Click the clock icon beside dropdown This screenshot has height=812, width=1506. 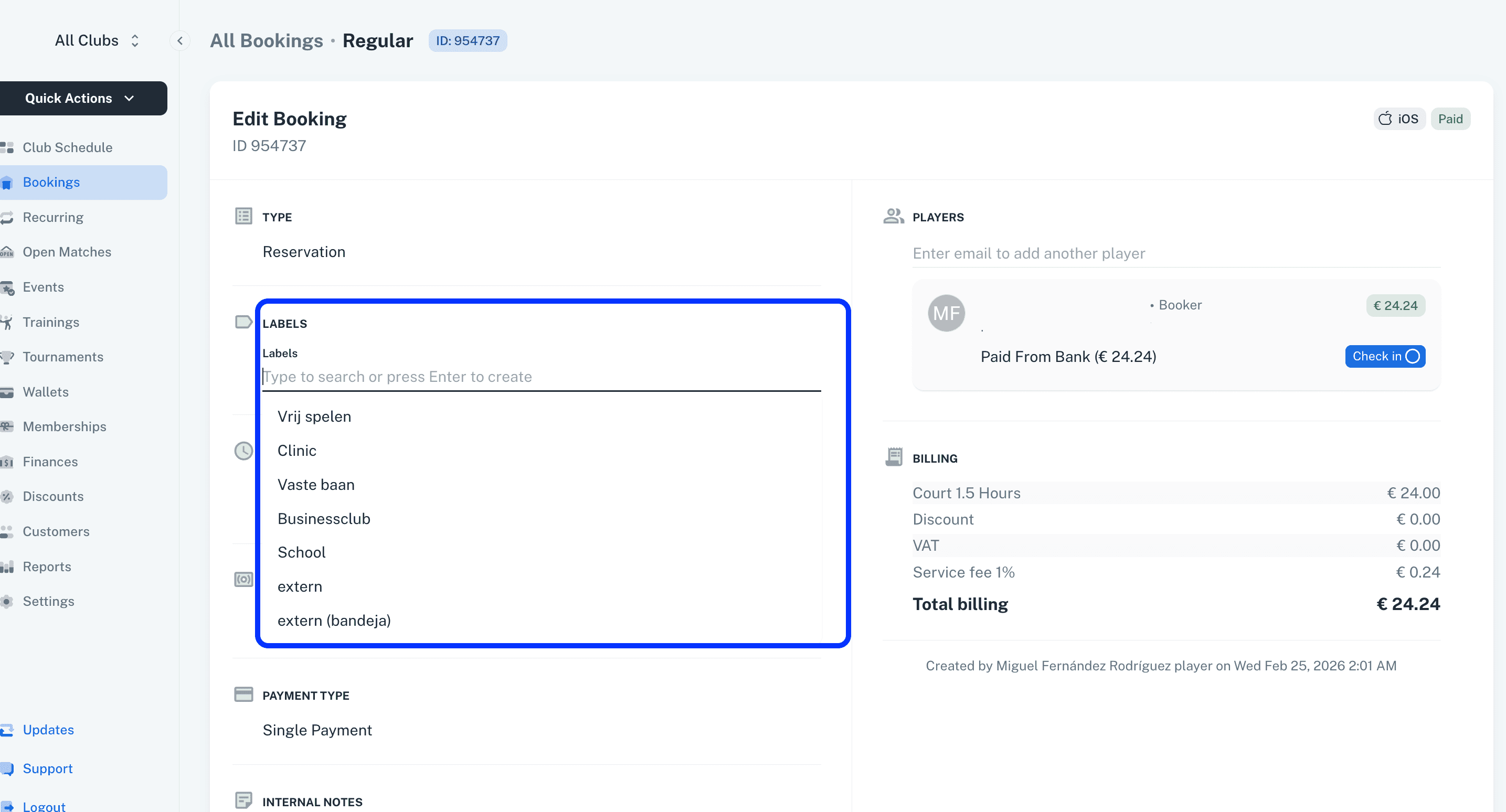(x=243, y=451)
